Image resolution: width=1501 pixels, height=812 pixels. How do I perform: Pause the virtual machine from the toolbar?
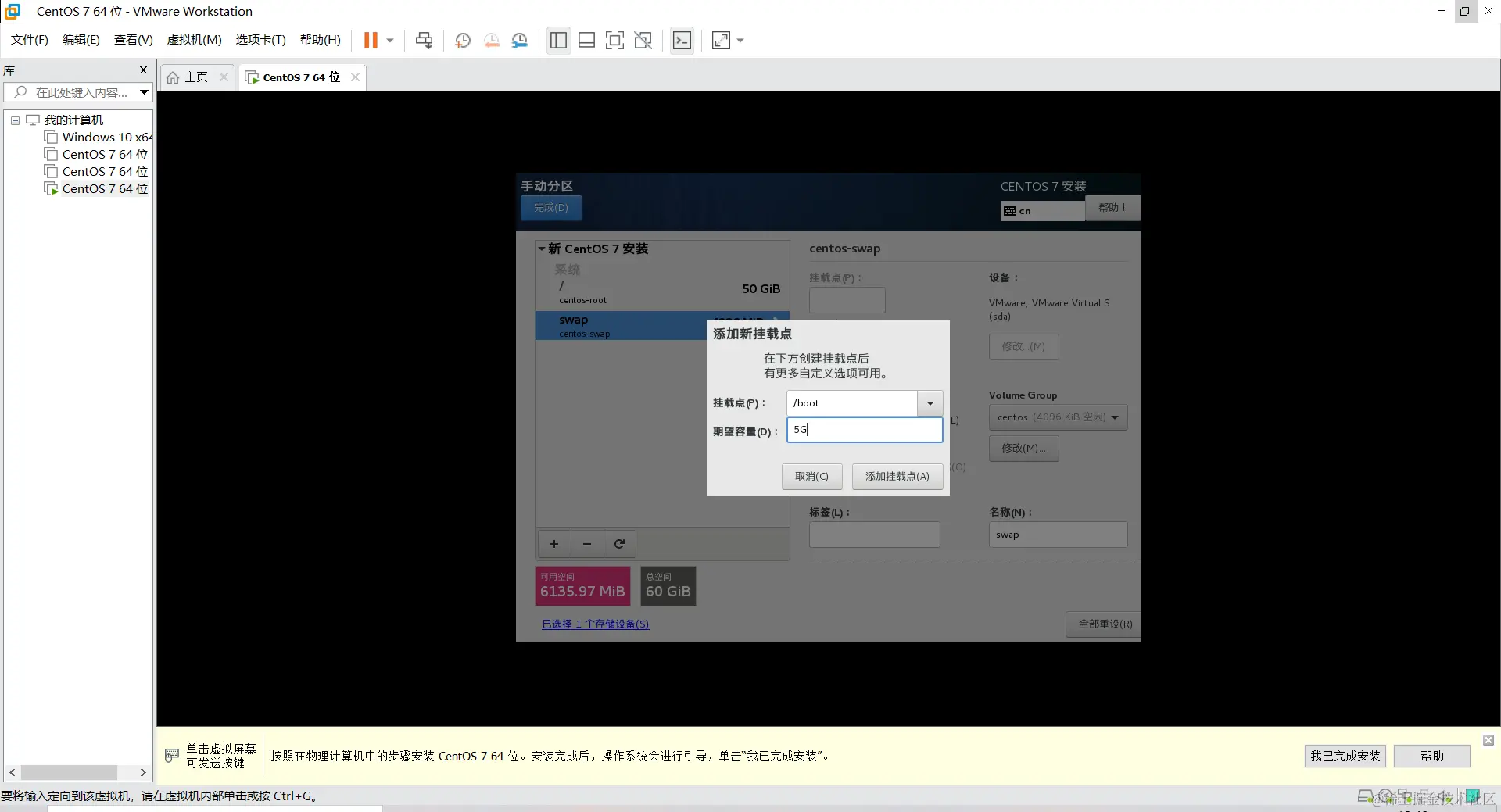pyautogui.click(x=371, y=40)
